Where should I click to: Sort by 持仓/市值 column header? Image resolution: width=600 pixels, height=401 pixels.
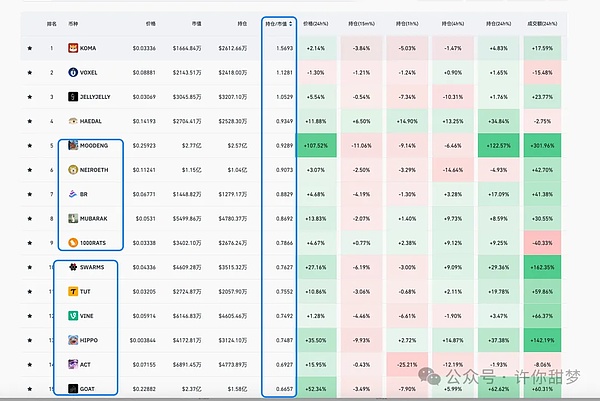[x=277, y=22]
